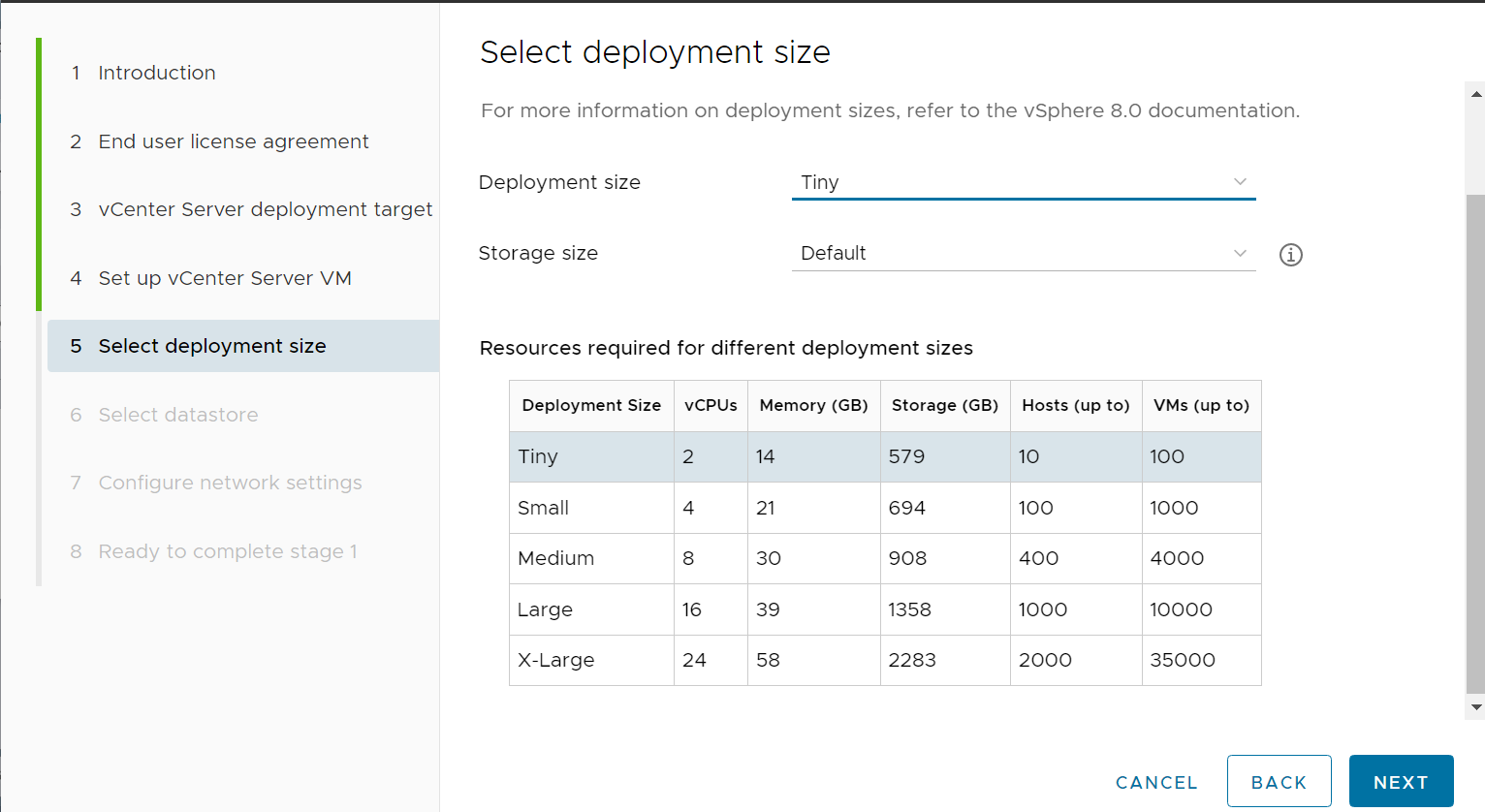Open the Deployment size dropdown
This screenshot has height=812, width=1485.
coord(1024,182)
